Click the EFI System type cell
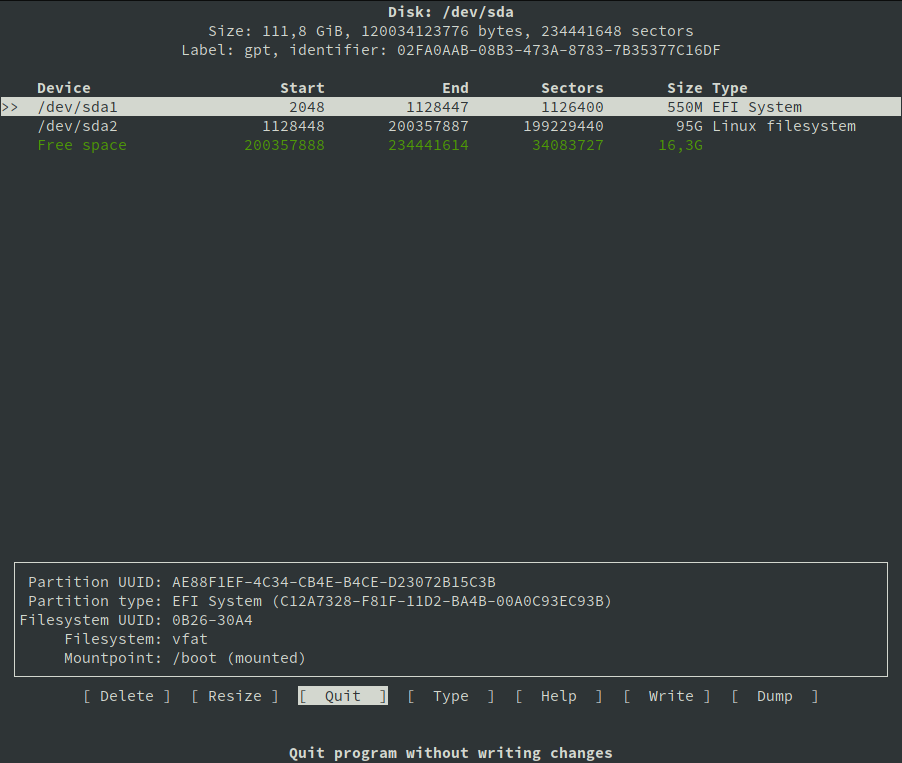Image resolution: width=902 pixels, height=763 pixels. (757, 107)
